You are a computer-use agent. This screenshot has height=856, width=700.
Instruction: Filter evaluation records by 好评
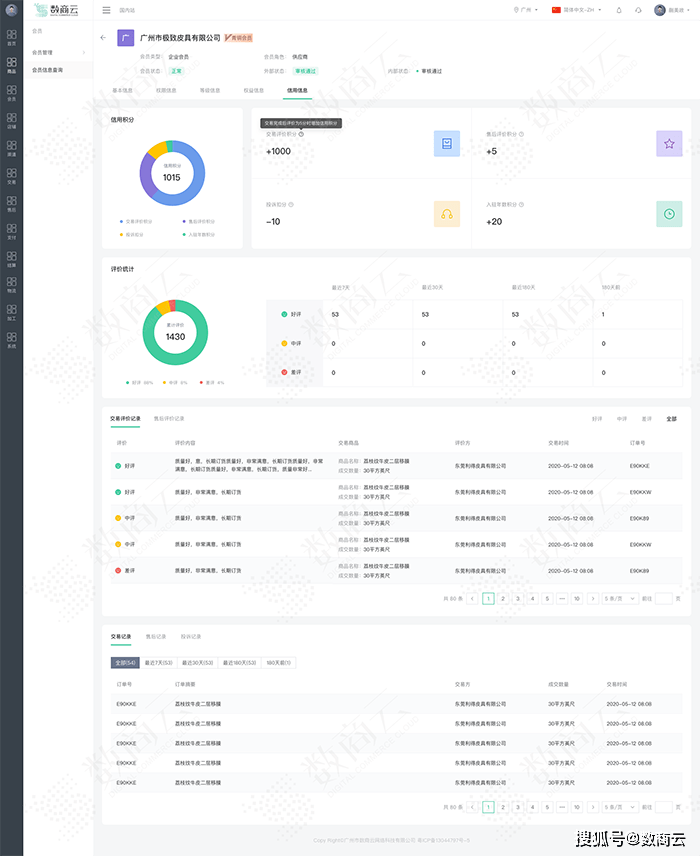(x=597, y=419)
